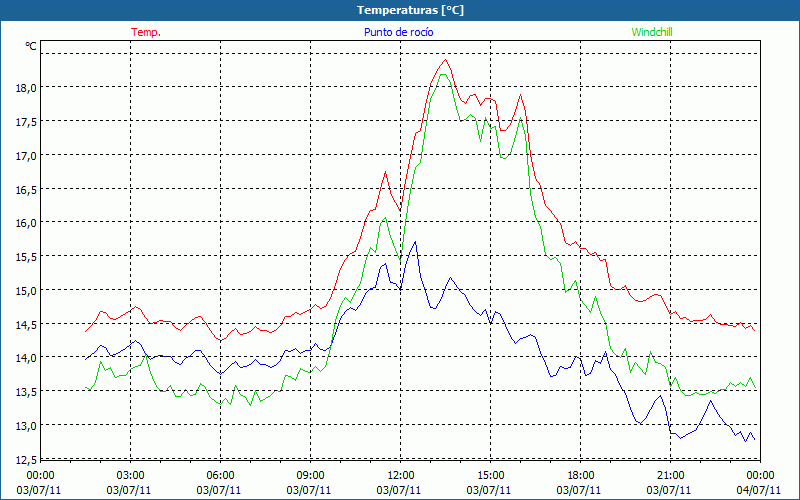Screen dimensions: 800x500
Task: Click the "13,0" y-axis value
Action: (27, 425)
